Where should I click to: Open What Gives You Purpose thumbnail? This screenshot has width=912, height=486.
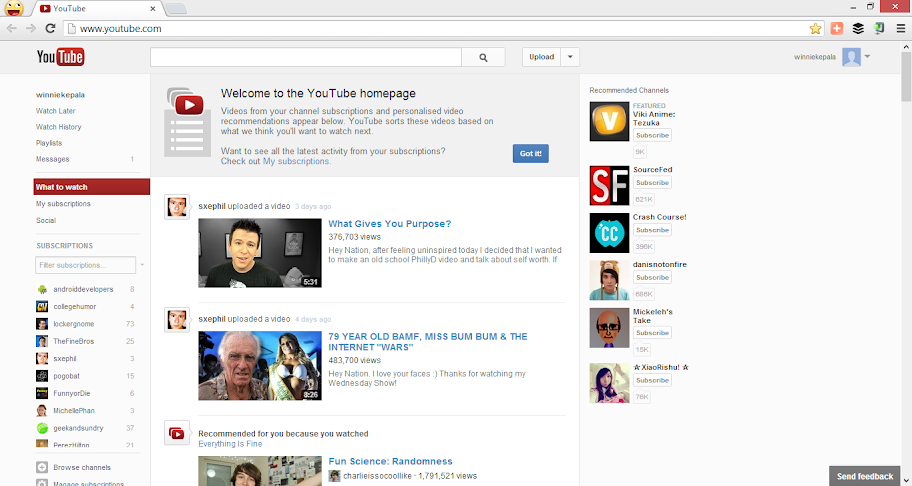(x=260, y=253)
